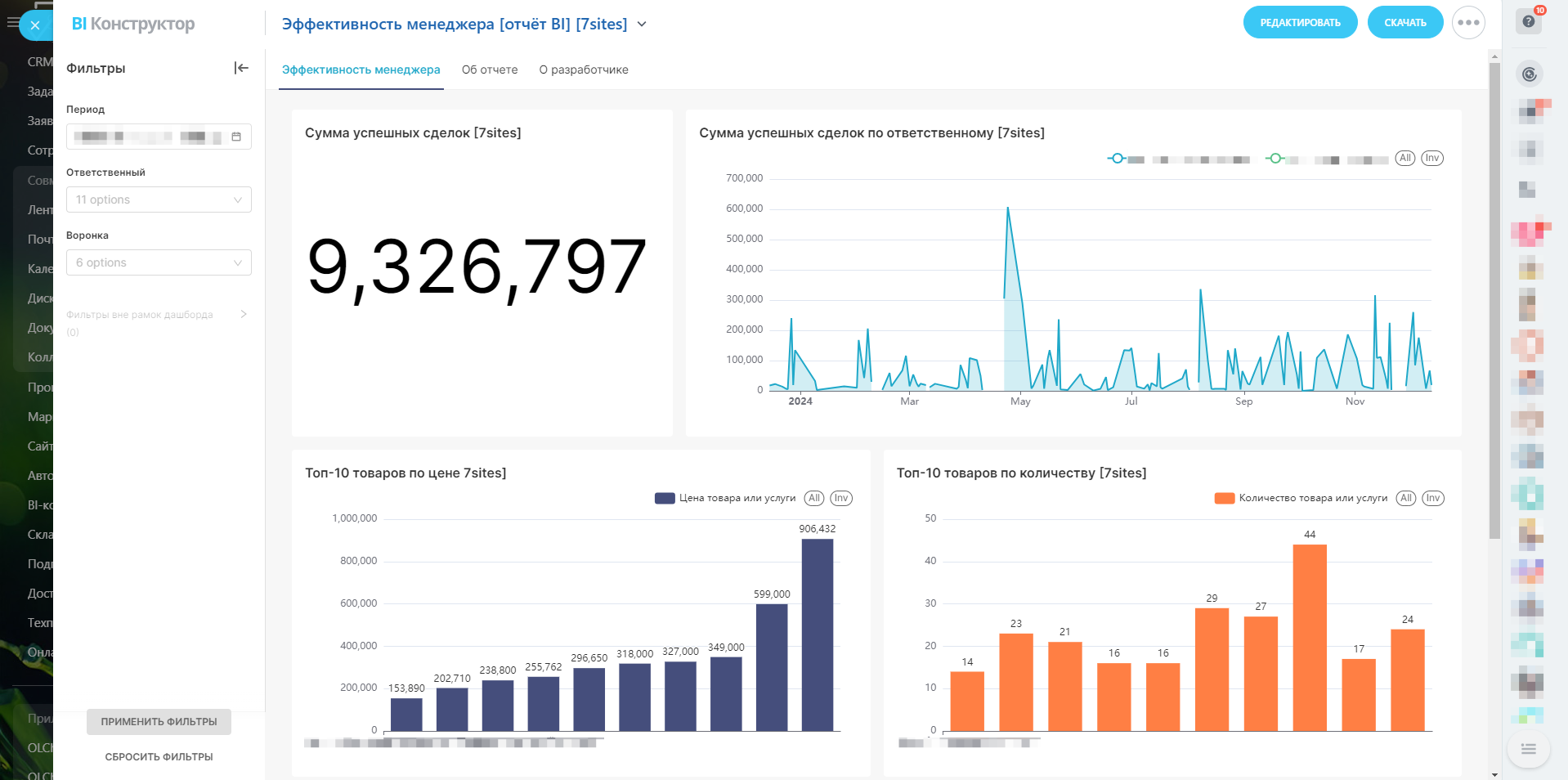
Task: Expand the Воронка dropdown
Action: pyautogui.click(x=159, y=262)
